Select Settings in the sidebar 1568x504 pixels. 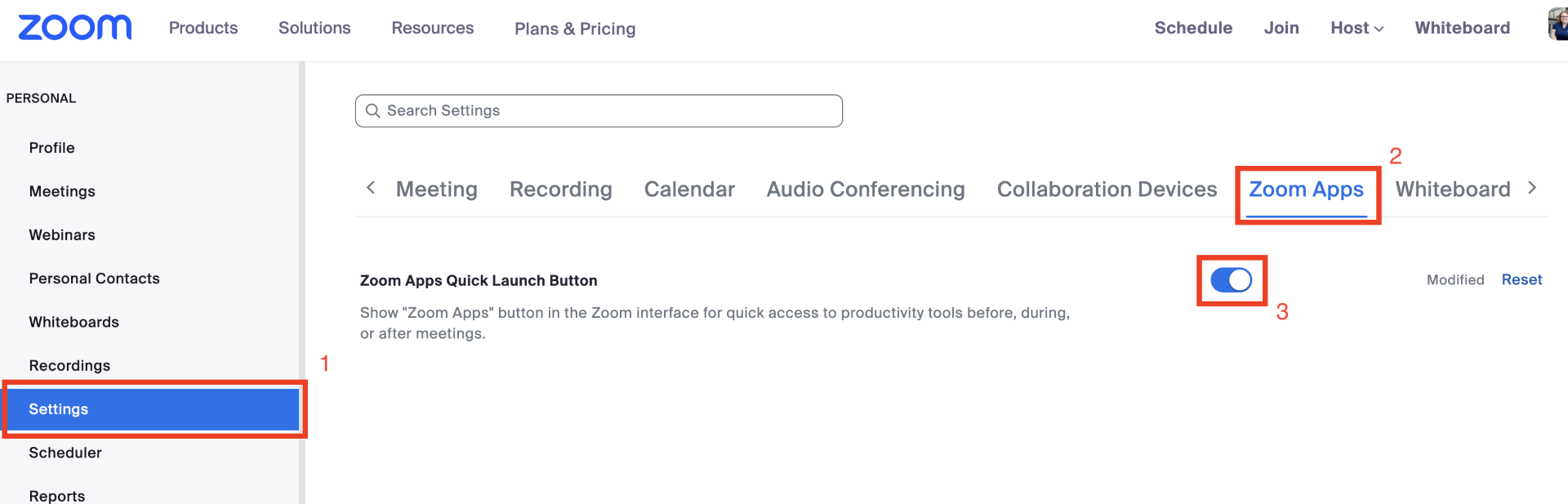click(x=58, y=409)
